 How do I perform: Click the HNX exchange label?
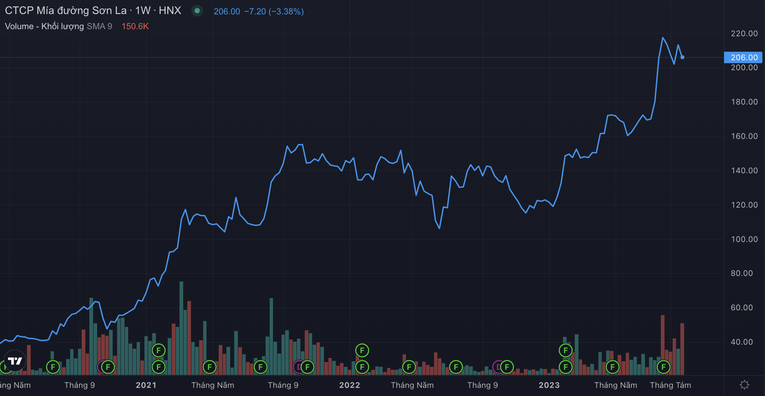click(170, 11)
